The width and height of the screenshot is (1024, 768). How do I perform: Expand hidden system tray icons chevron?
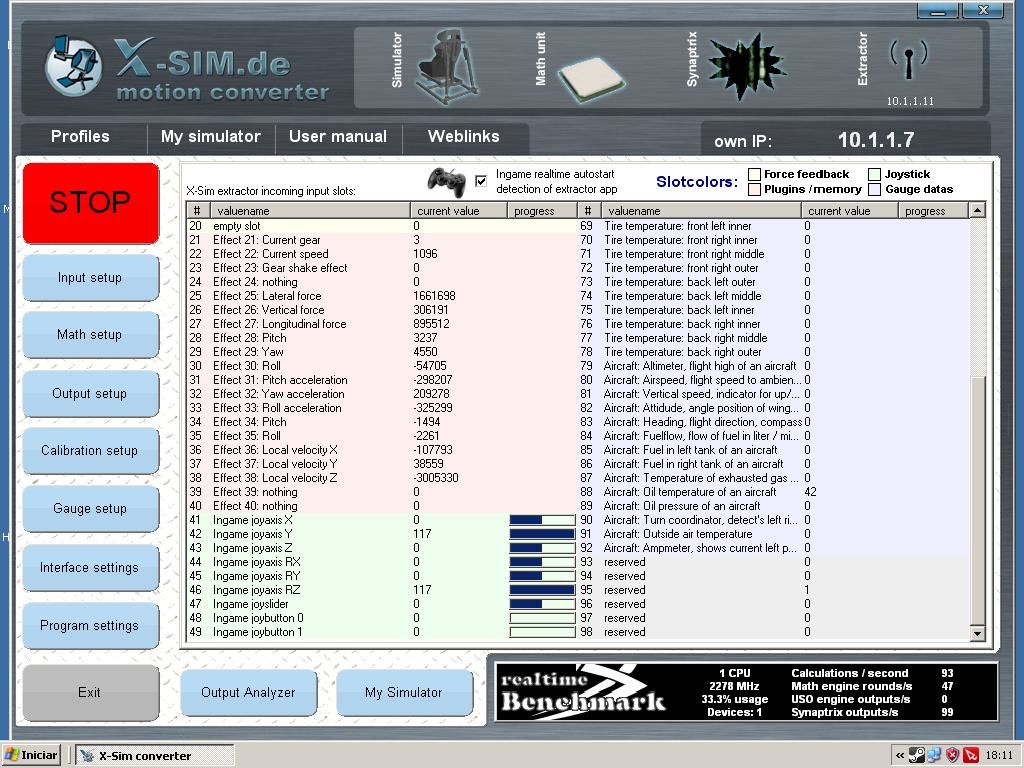pos(900,755)
